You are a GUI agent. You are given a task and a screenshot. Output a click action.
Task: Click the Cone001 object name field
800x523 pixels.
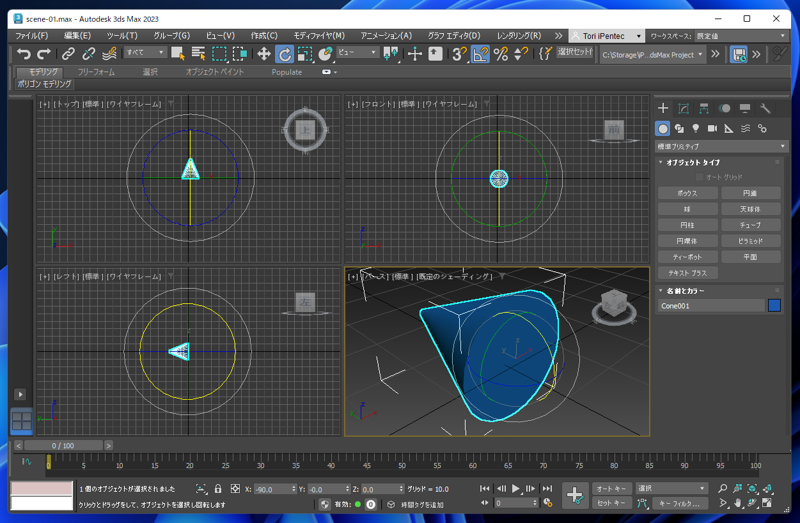711,306
